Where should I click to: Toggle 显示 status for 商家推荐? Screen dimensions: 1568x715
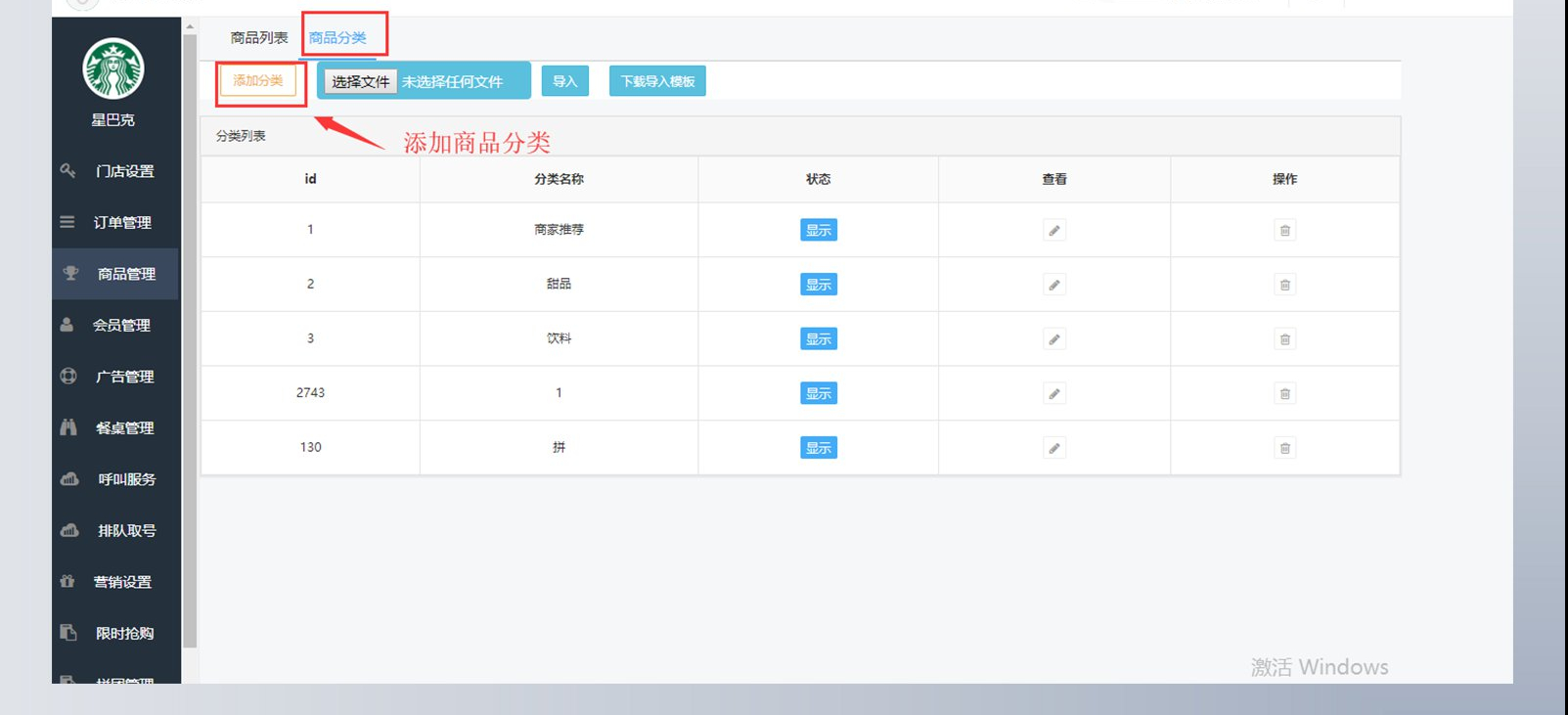tap(819, 230)
